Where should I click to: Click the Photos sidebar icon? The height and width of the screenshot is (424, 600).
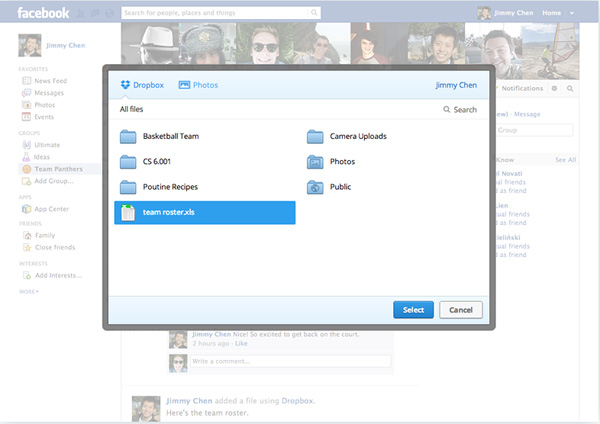pyautogui.click(x=26, y=105)
